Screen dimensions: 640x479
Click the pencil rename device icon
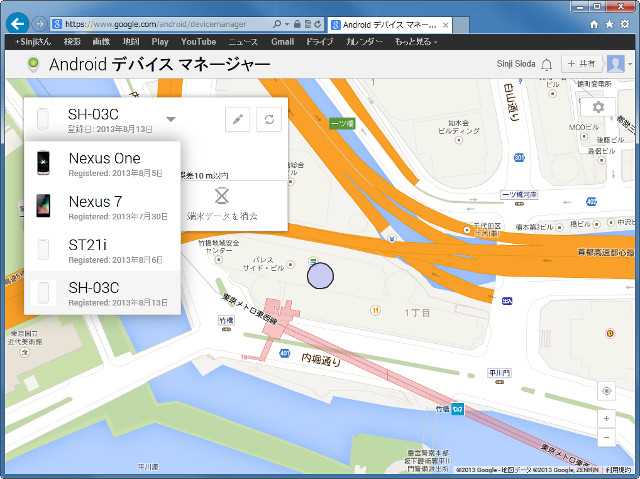(x=238, y=119)
